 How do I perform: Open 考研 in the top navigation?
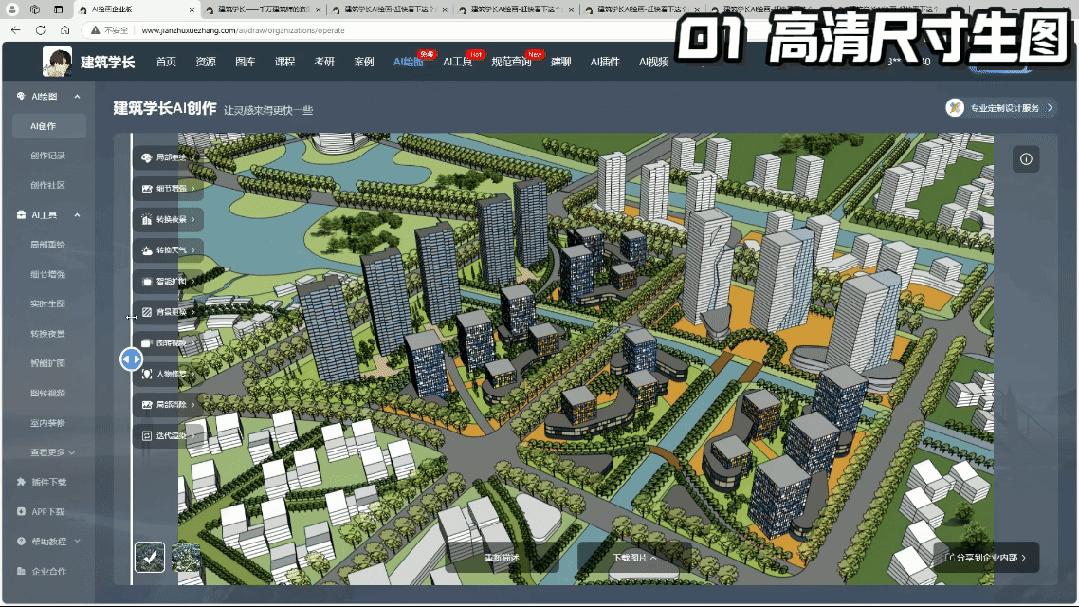click(325, 62)
